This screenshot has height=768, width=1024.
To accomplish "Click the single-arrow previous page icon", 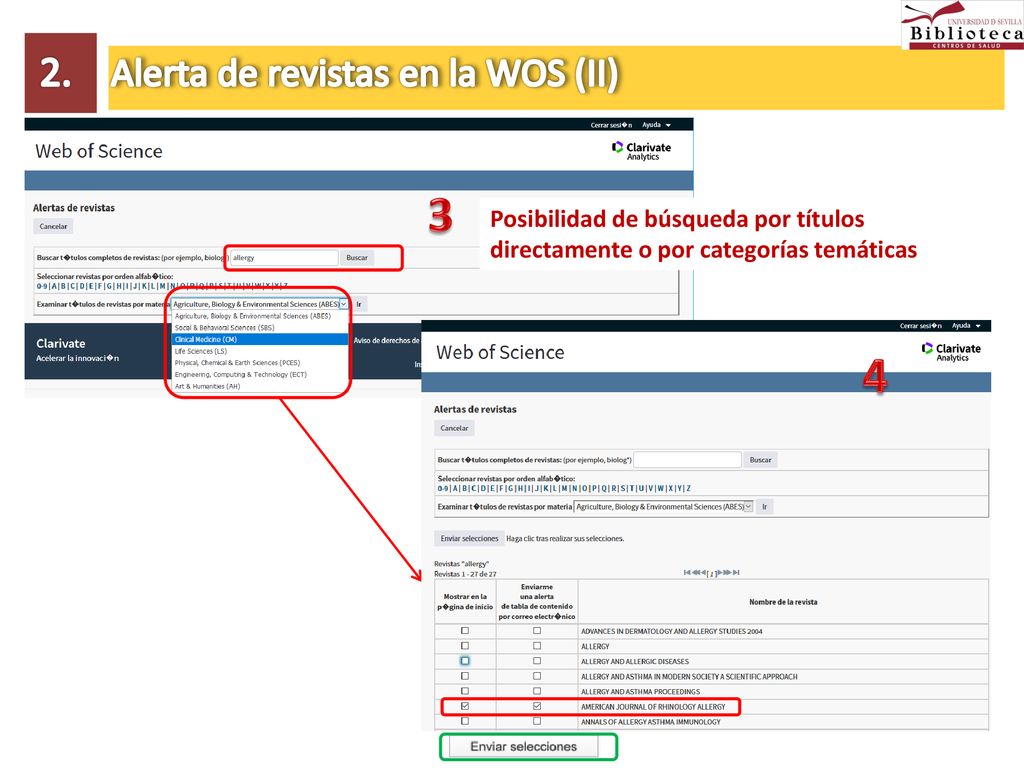I will (x=703, y=573).
